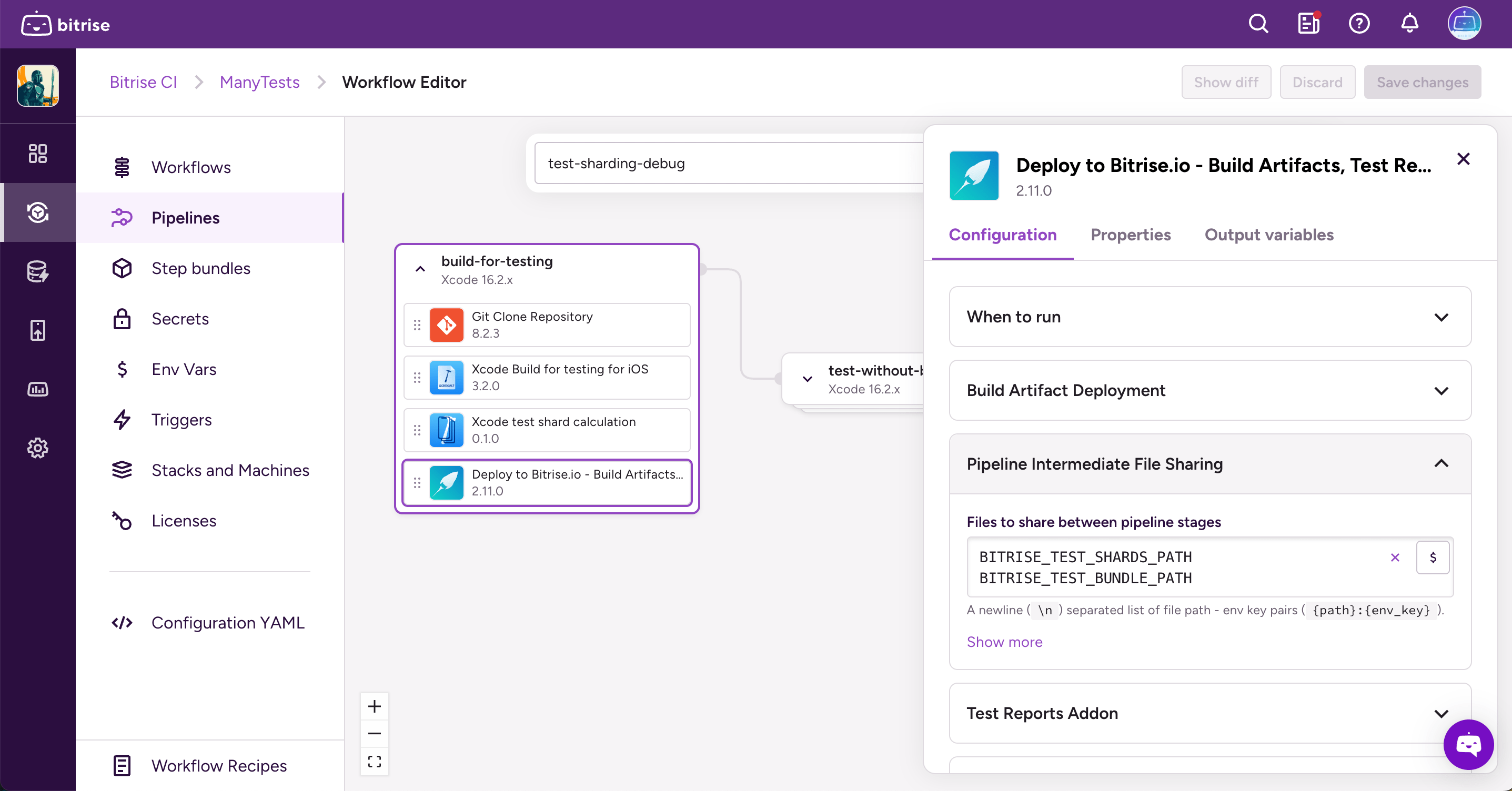Image resolution: width=1512 pixels, height=791 pixels.
Task: Open the help question mark icon
Action: (x=1359, y=24)
